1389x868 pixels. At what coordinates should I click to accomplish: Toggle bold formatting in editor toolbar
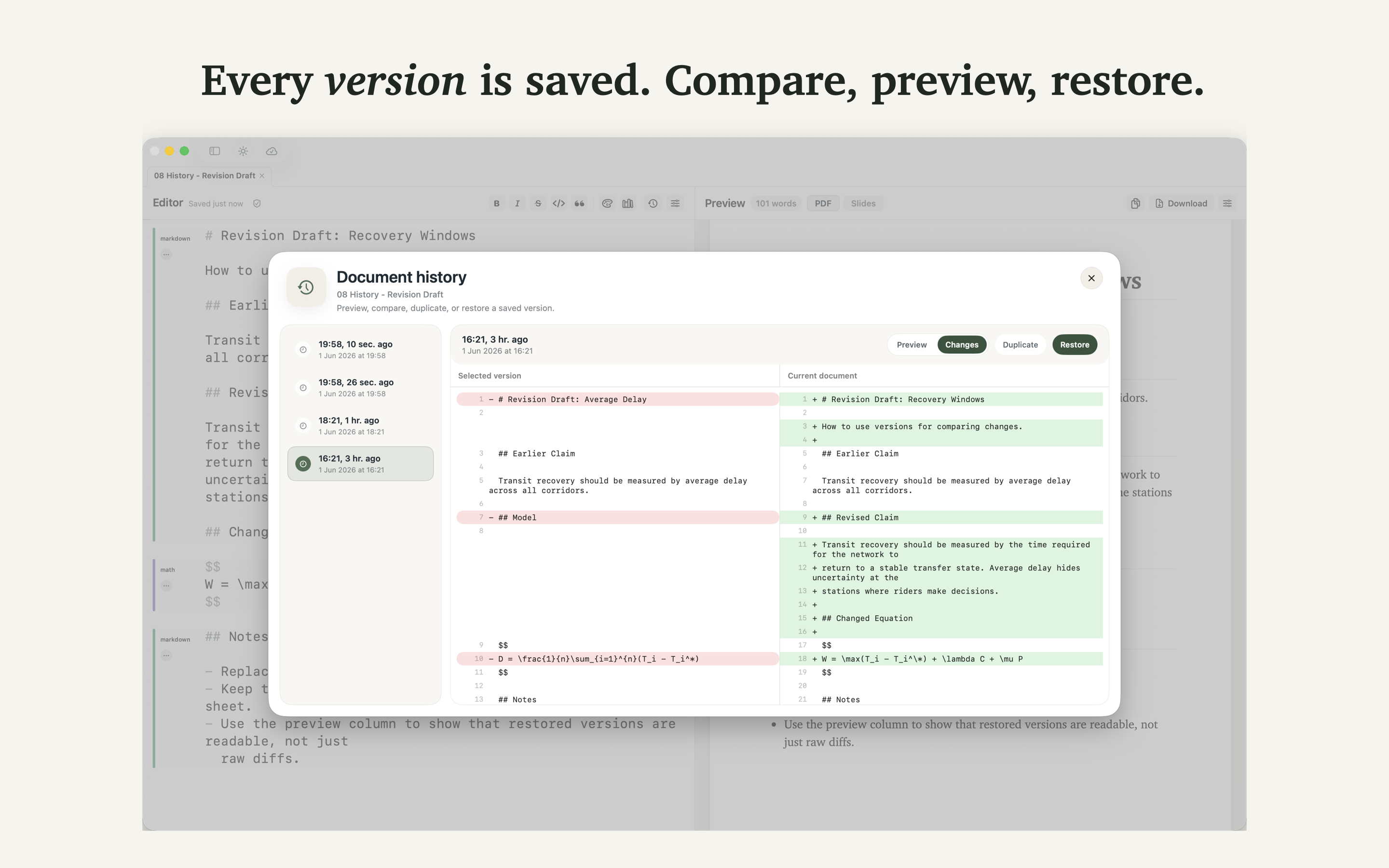[496, 203]
